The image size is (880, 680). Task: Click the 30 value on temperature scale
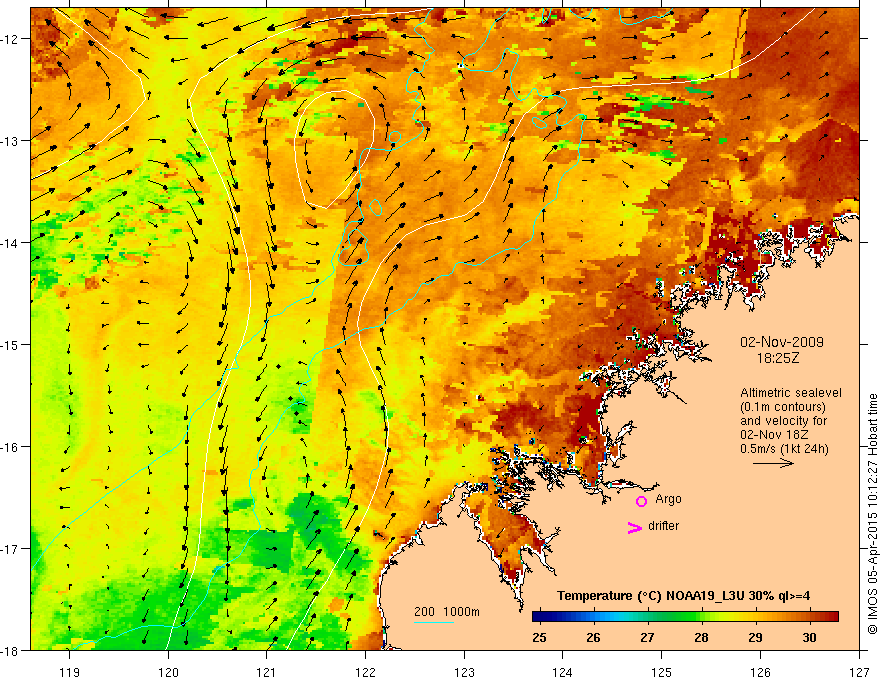tap(809, 637)
